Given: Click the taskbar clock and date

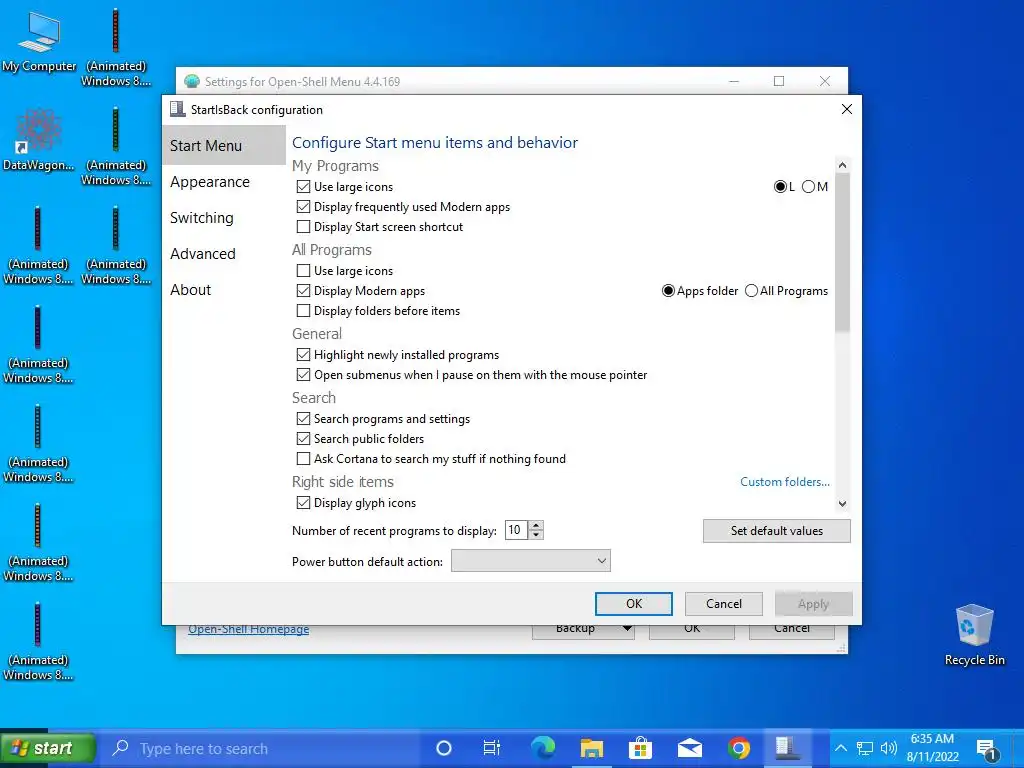Looking at the screenshot, I should pyautogui.click(x=932, y=748).
